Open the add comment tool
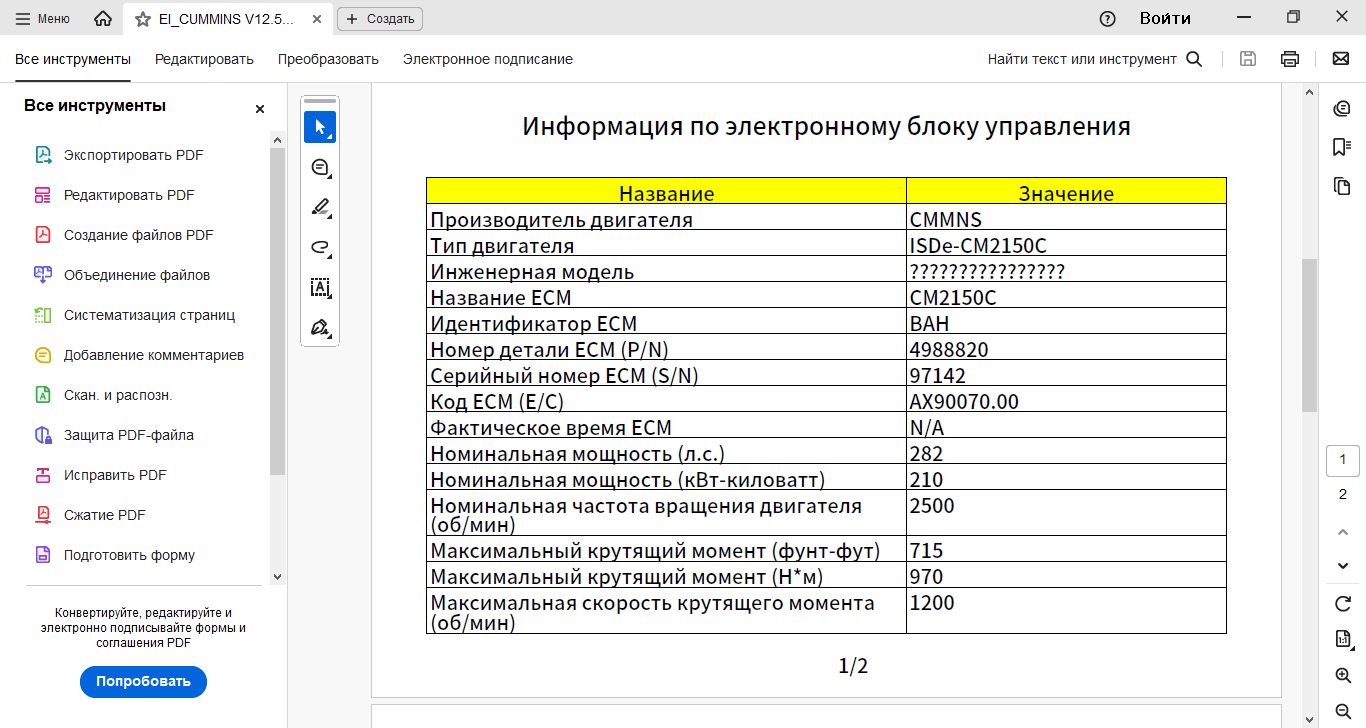 (x=320, y=167)
